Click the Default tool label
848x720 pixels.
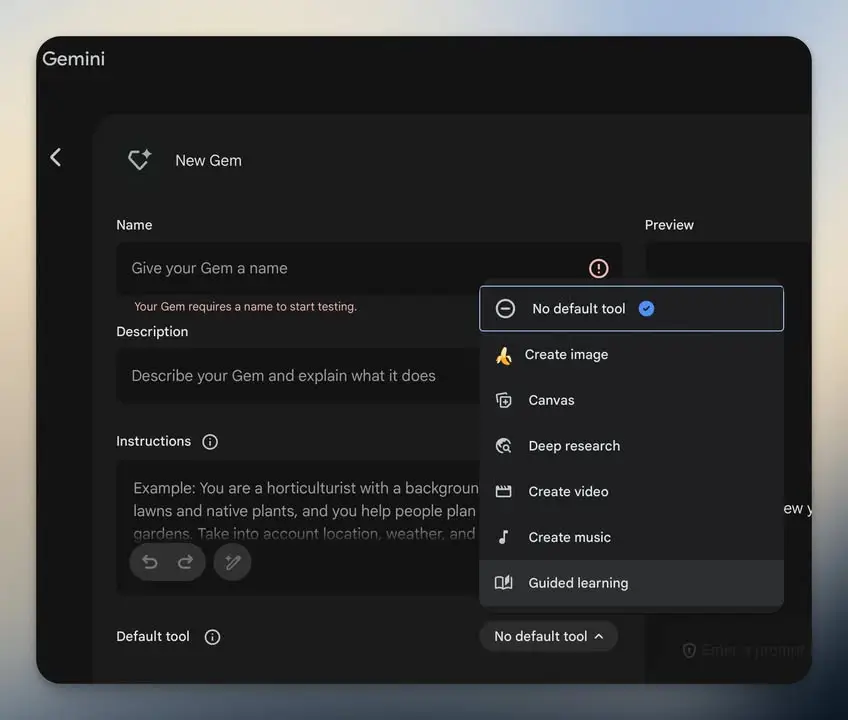(x=153, y=637)
